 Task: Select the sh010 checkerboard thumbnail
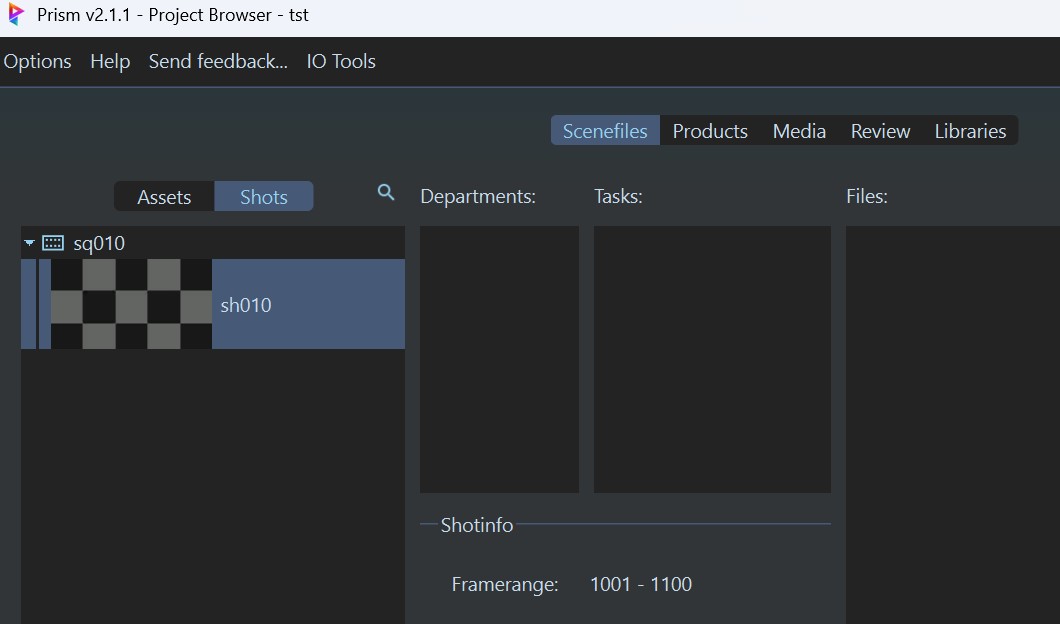point(131,304)
